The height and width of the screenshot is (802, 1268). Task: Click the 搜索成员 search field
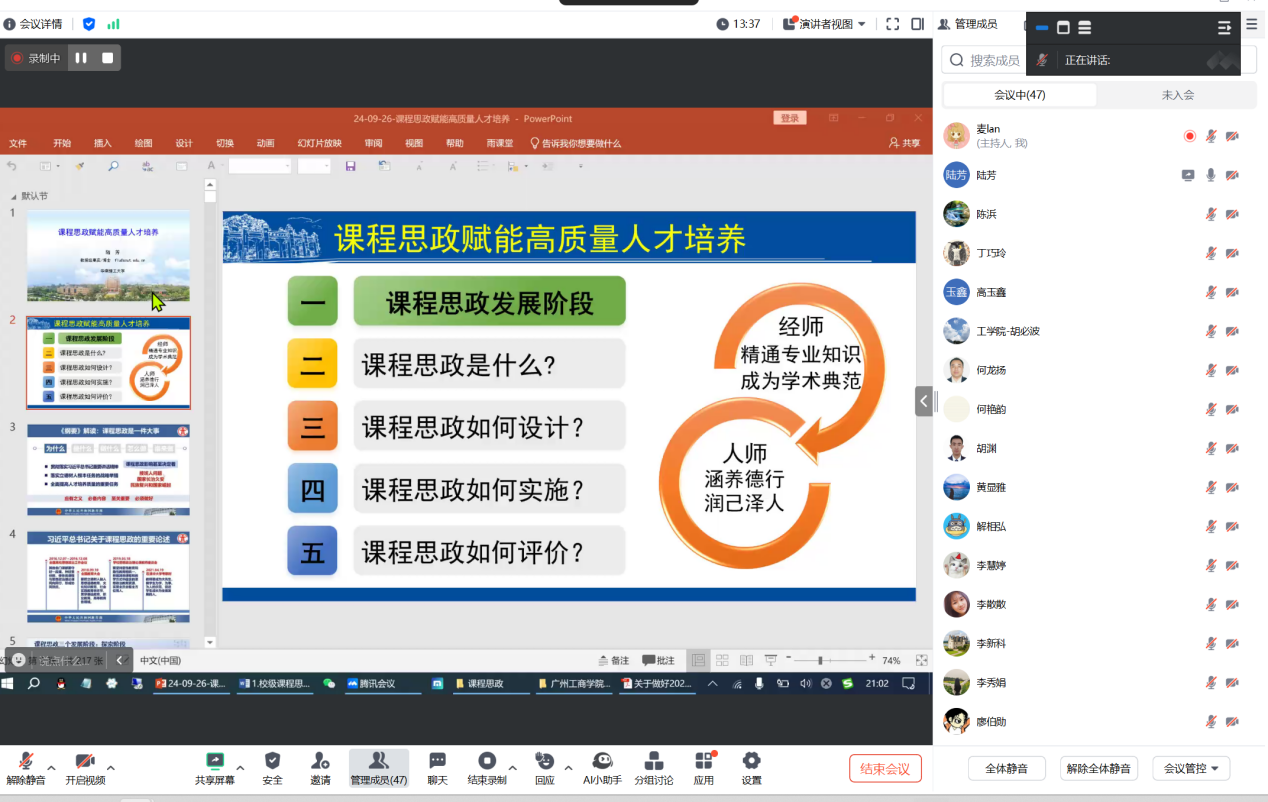click(x=995, y=60)
